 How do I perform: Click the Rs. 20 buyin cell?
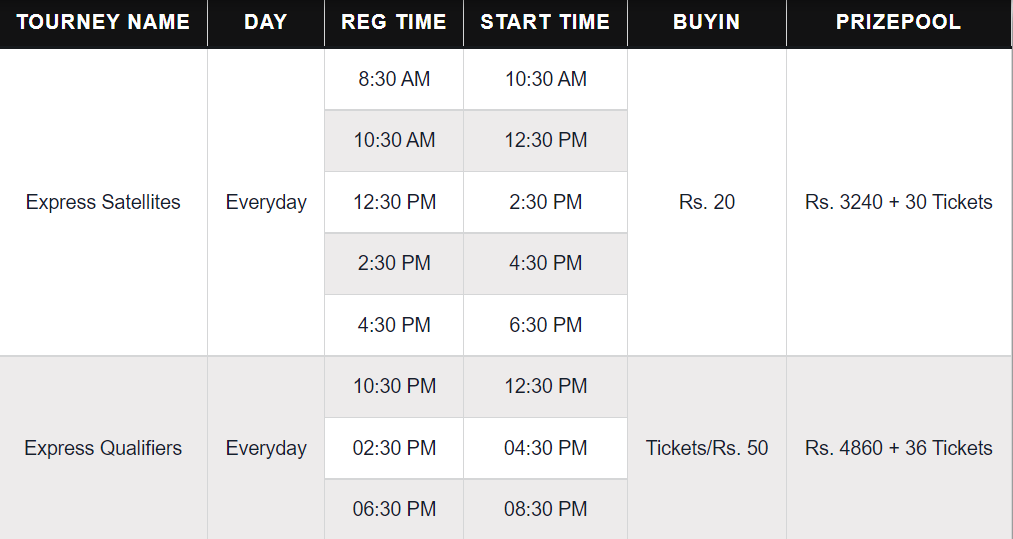pos(707,202)
